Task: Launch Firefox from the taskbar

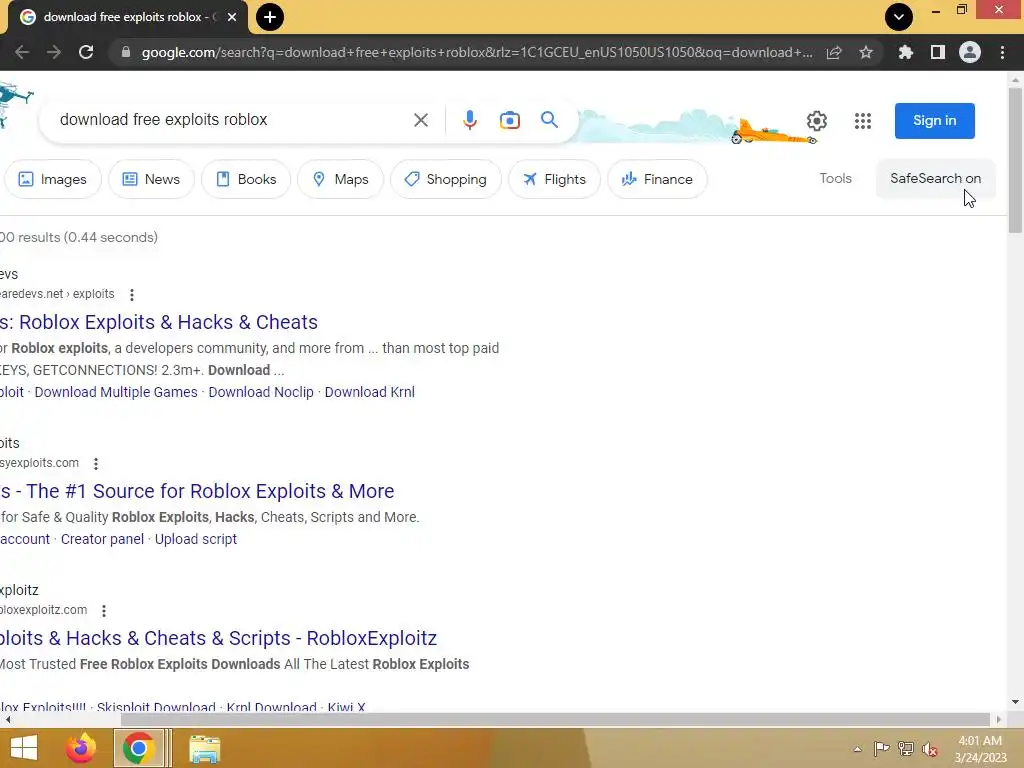Action: click(81, 748)
